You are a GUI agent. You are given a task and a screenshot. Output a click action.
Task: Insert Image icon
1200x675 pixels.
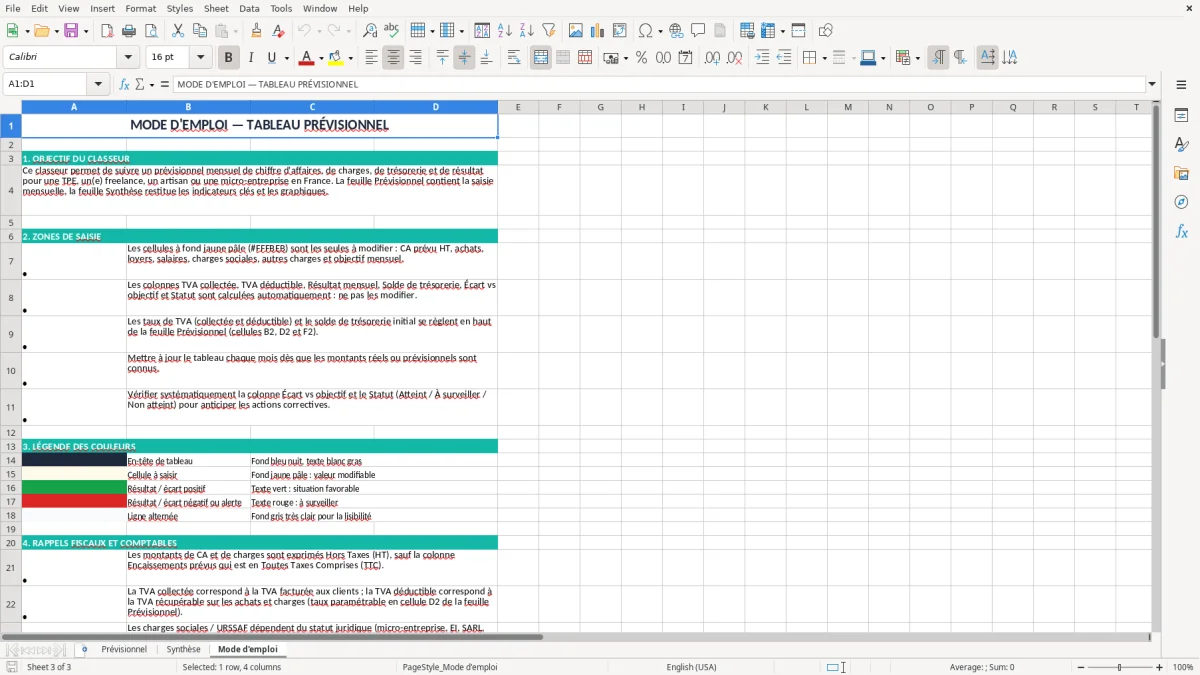576,31
